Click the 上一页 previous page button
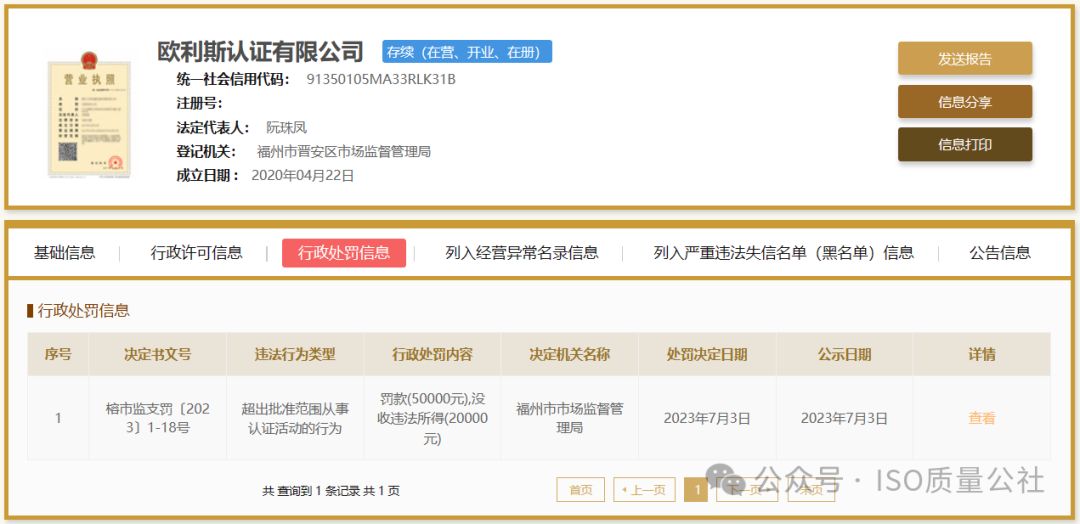Image resolution: width=1080 pixels, height=524 pixels. click(644, 490)
